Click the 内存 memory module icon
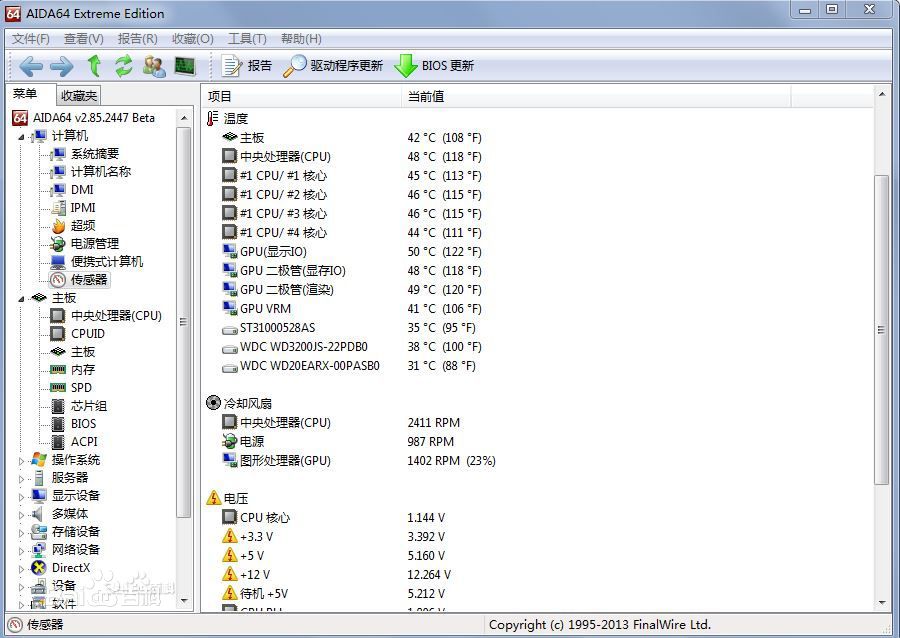The width and height of the screenshot is (900, 638). [58, 369]
